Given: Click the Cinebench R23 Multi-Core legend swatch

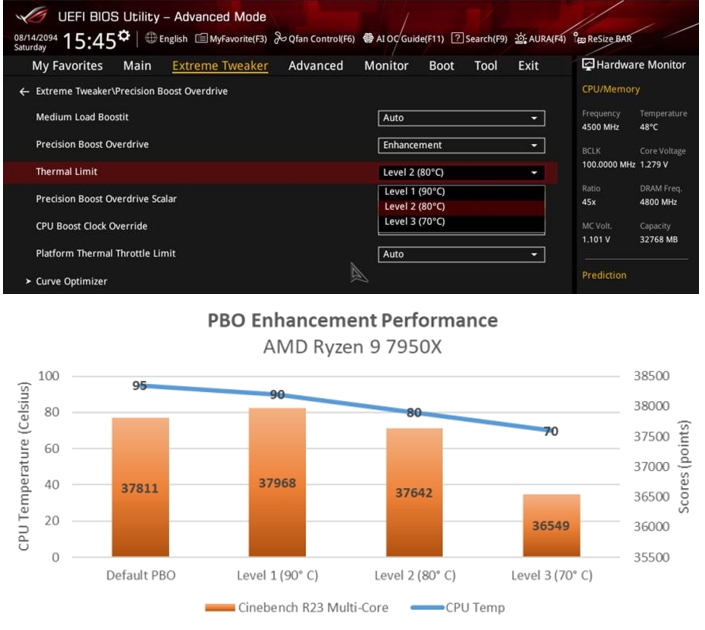Looking at the screenshot, I should (220, 608).
